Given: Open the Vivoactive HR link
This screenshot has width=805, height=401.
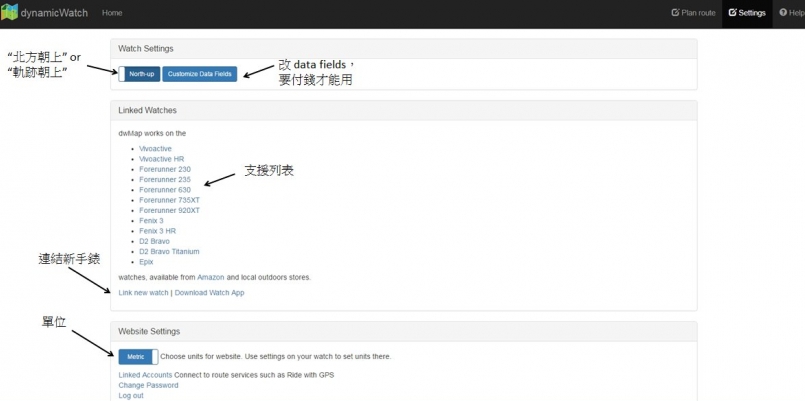Looking at the screenshot, I should click(161, 159).
